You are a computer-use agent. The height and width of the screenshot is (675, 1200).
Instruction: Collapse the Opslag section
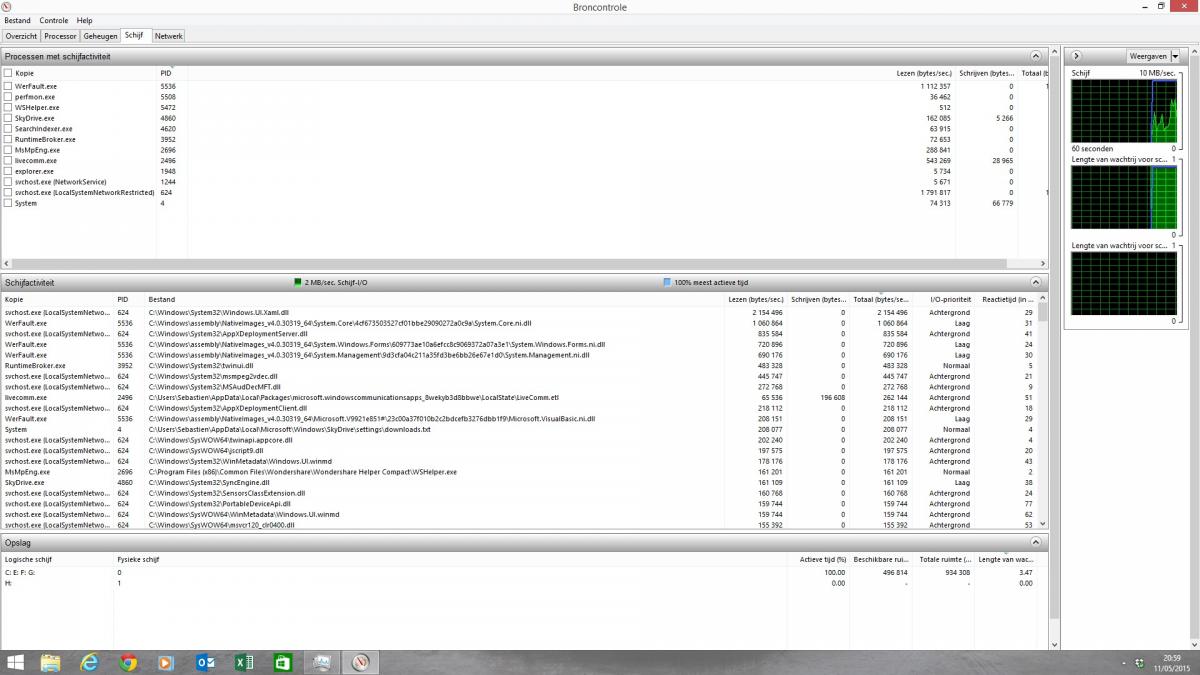[1036, 543]
